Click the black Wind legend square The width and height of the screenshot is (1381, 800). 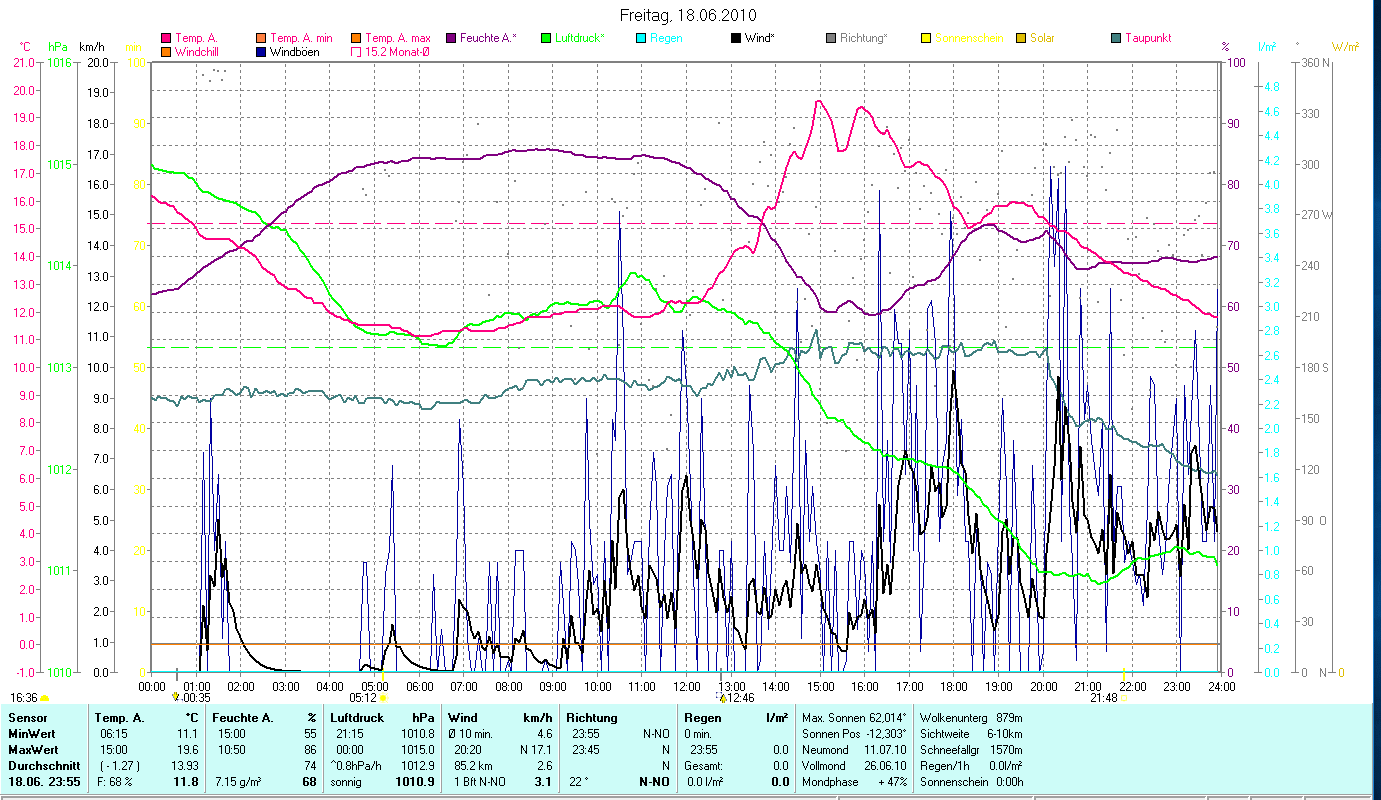pyautogui.click(x=736, y=38)
